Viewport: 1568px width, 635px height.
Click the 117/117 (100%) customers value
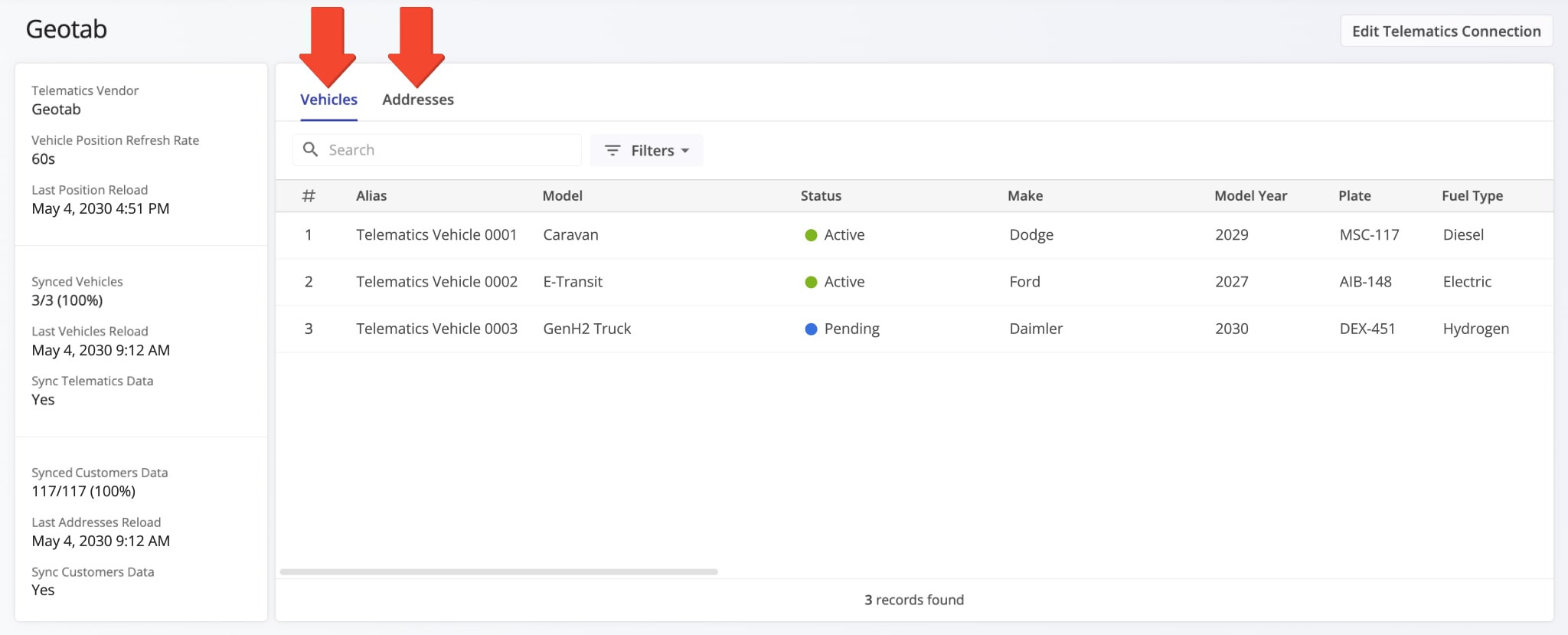pos(83,491)
